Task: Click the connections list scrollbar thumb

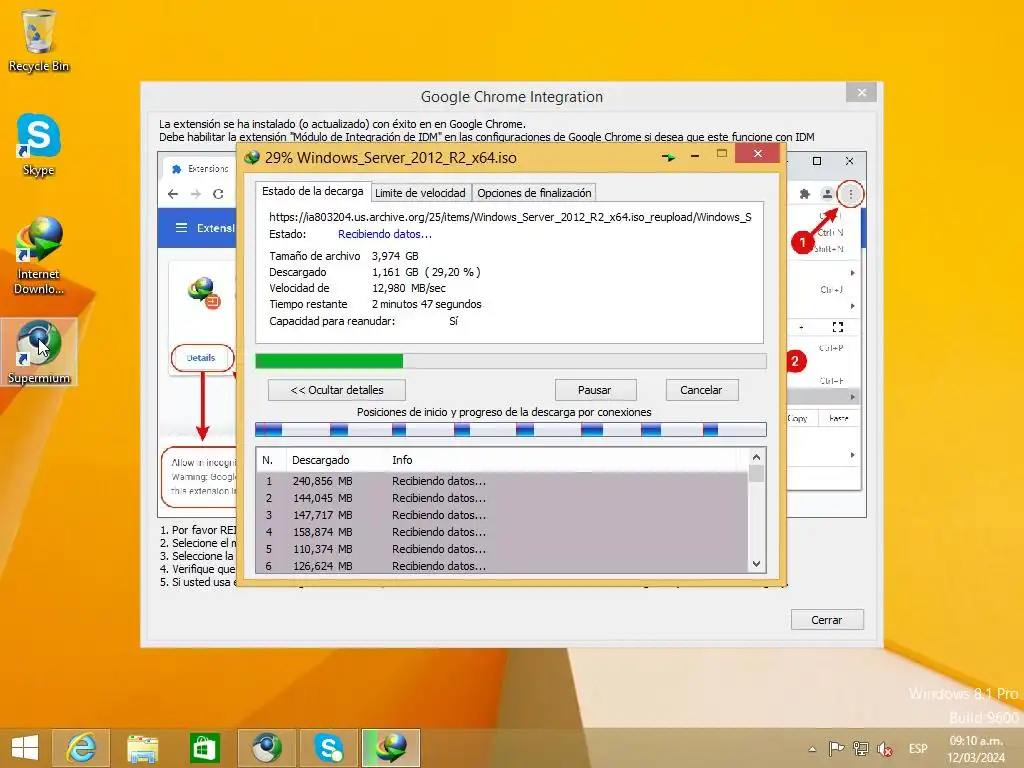Action: pyautogui.click(x=756, y=473)
